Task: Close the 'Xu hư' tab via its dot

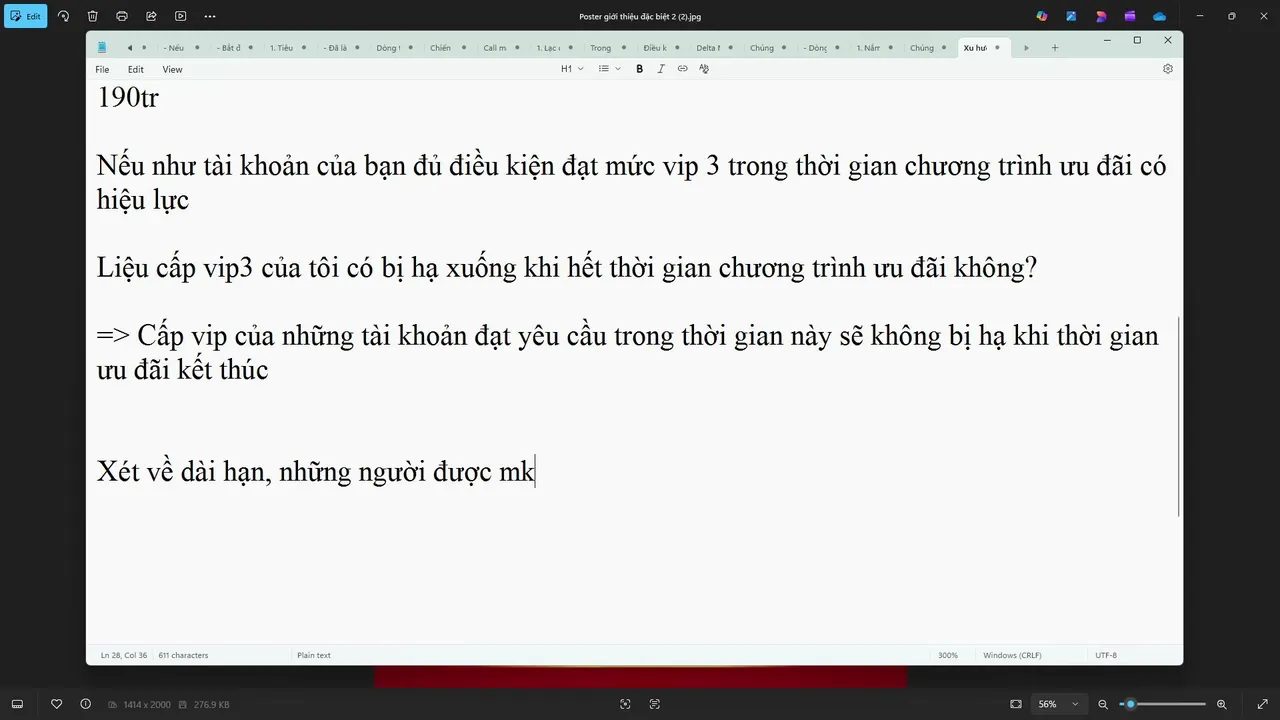Action: (997, 48)
